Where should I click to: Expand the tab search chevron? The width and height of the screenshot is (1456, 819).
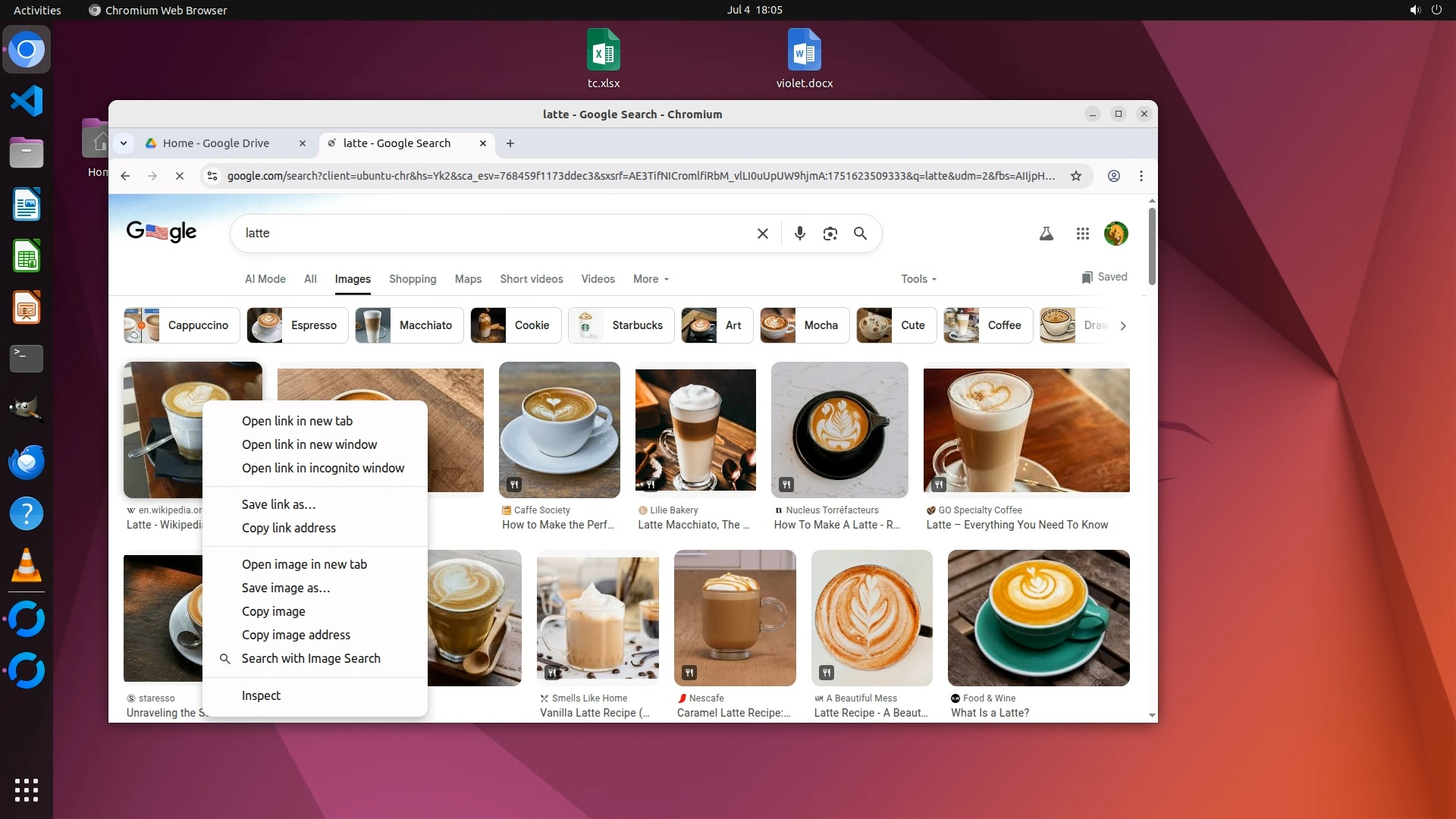(x=124, y=143)
